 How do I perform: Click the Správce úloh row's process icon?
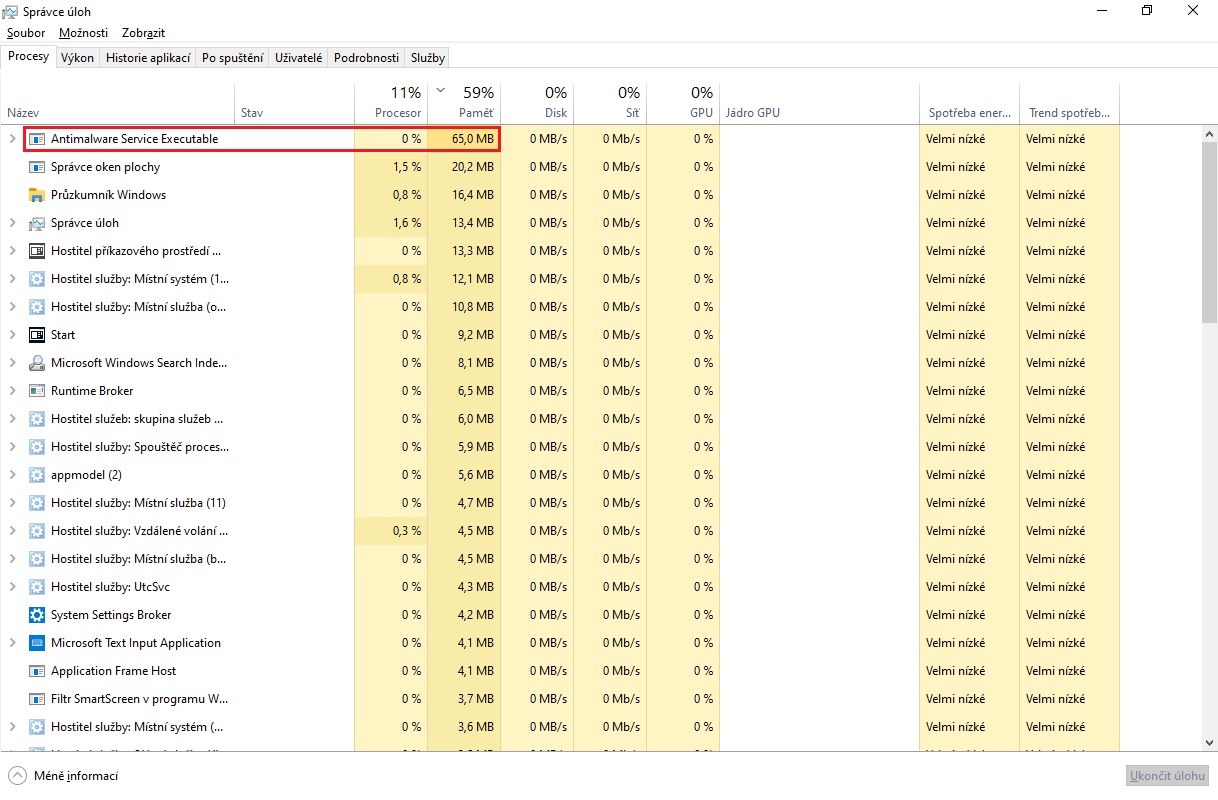coord(37,223)
